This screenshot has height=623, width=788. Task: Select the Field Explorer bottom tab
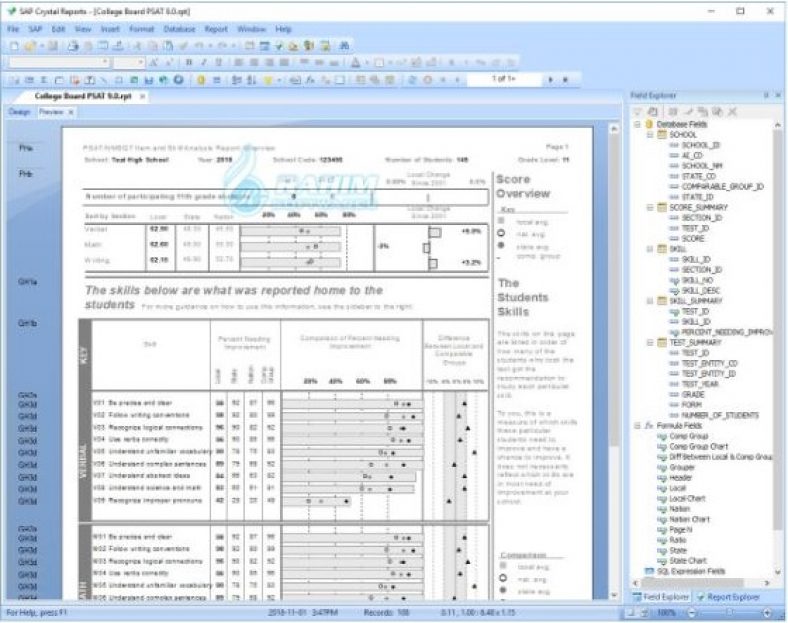point(661,597)
